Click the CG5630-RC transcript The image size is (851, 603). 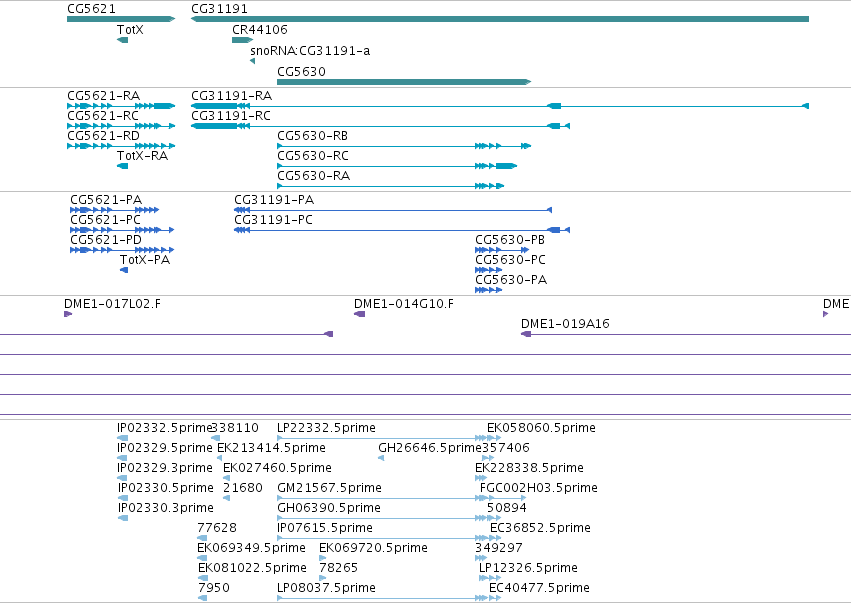397,166
